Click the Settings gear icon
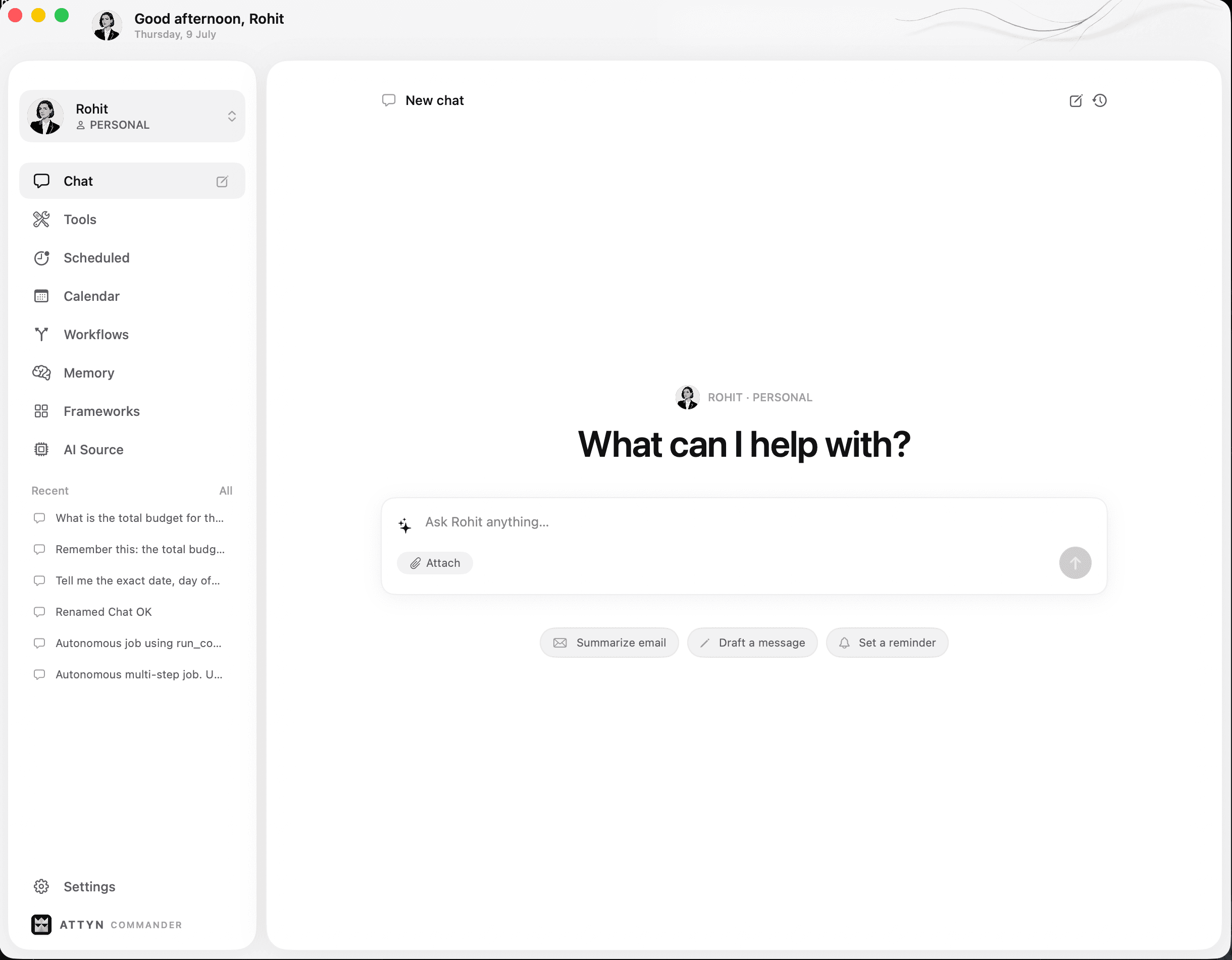1232x960 pixels. (x=41, y=887)
